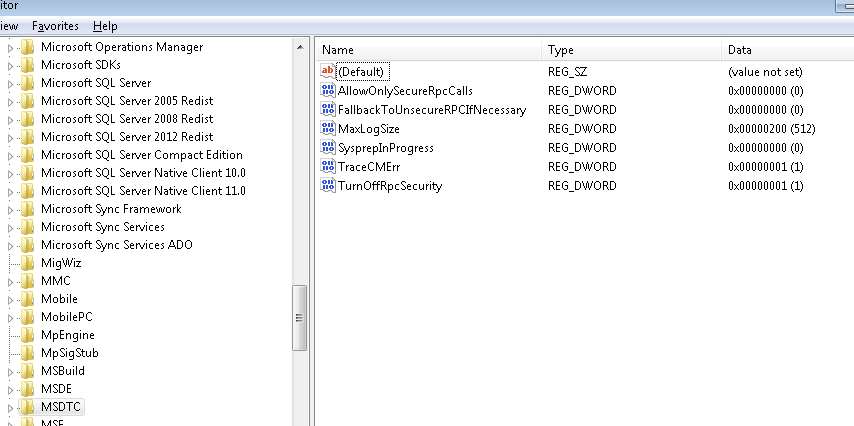Click the tree scrollbar up arrow
854x426 pixels.
point(300,47)
